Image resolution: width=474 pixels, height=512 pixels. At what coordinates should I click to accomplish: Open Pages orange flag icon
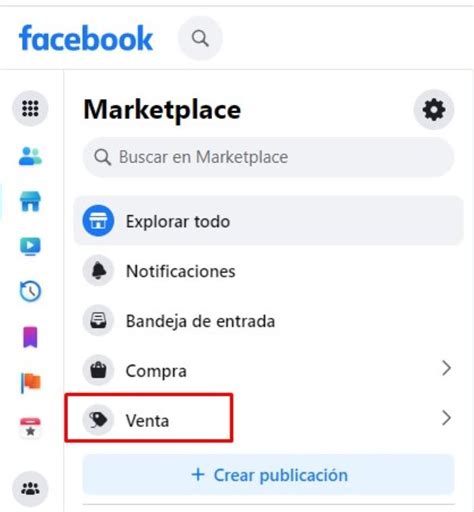30,383
